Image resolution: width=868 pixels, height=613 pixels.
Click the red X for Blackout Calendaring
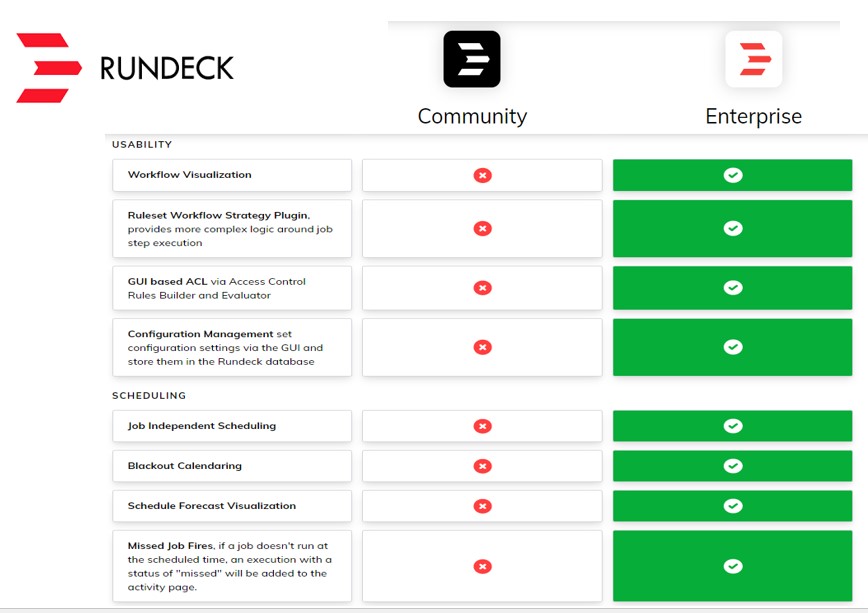[x=482, y=466]
